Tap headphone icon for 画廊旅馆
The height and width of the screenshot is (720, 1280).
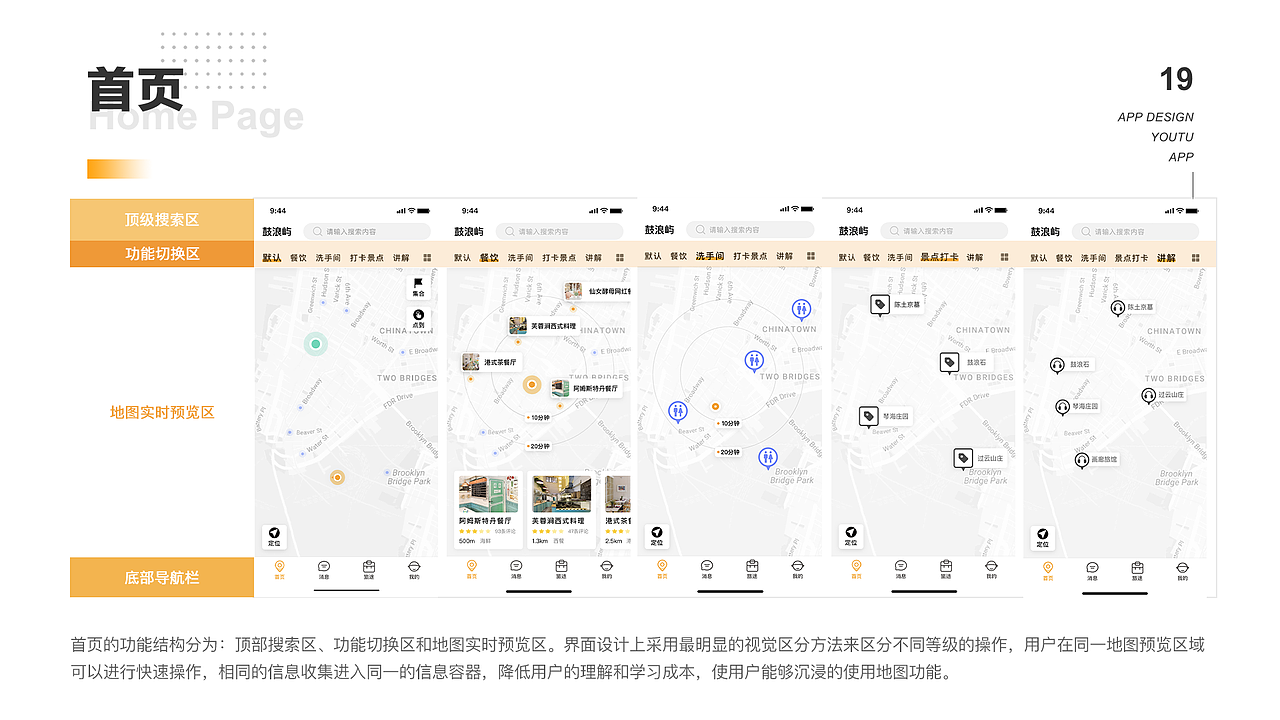pos(1081,460)
